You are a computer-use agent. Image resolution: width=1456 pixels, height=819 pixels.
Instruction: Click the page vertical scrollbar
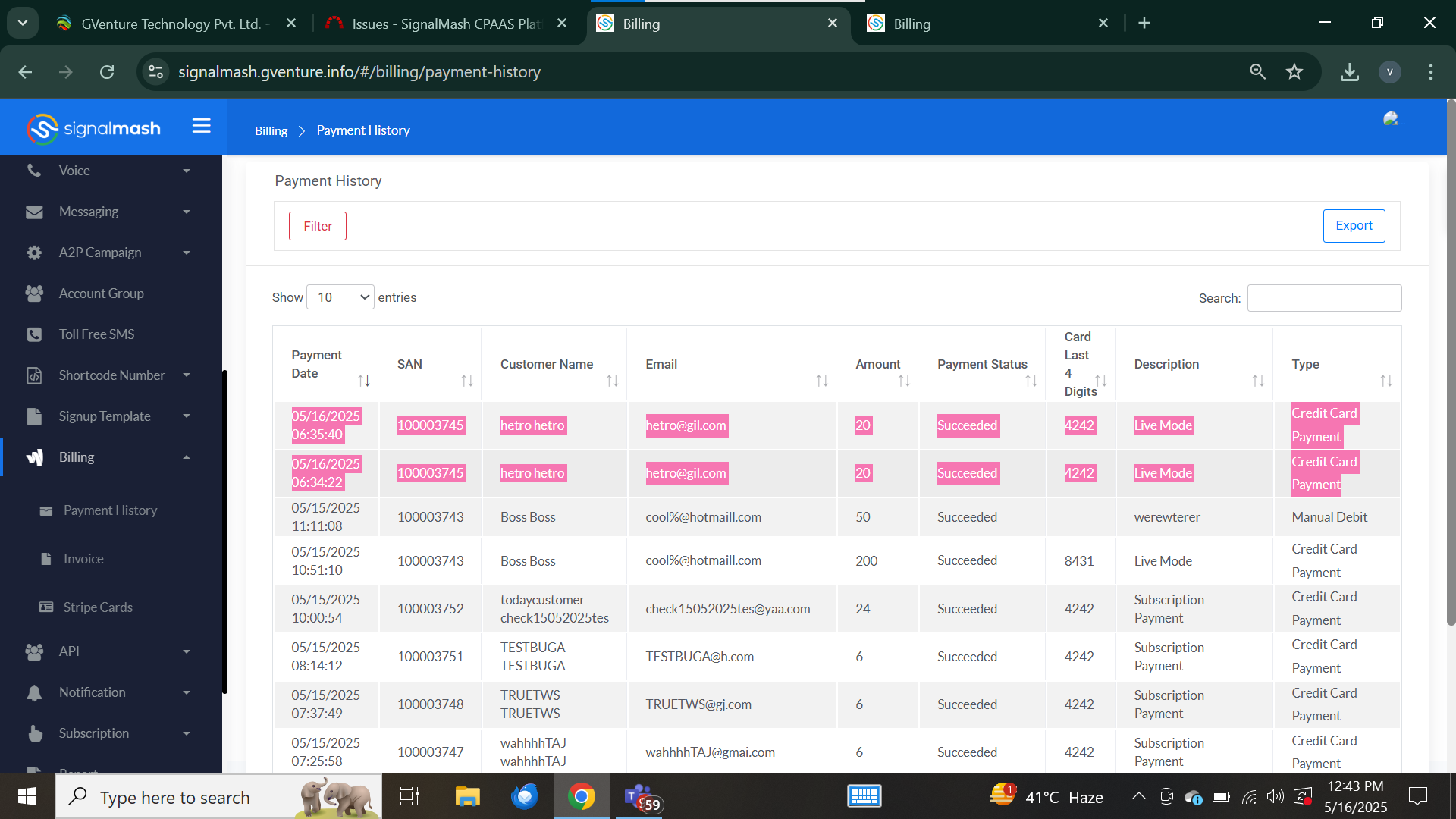point(1451,364)
